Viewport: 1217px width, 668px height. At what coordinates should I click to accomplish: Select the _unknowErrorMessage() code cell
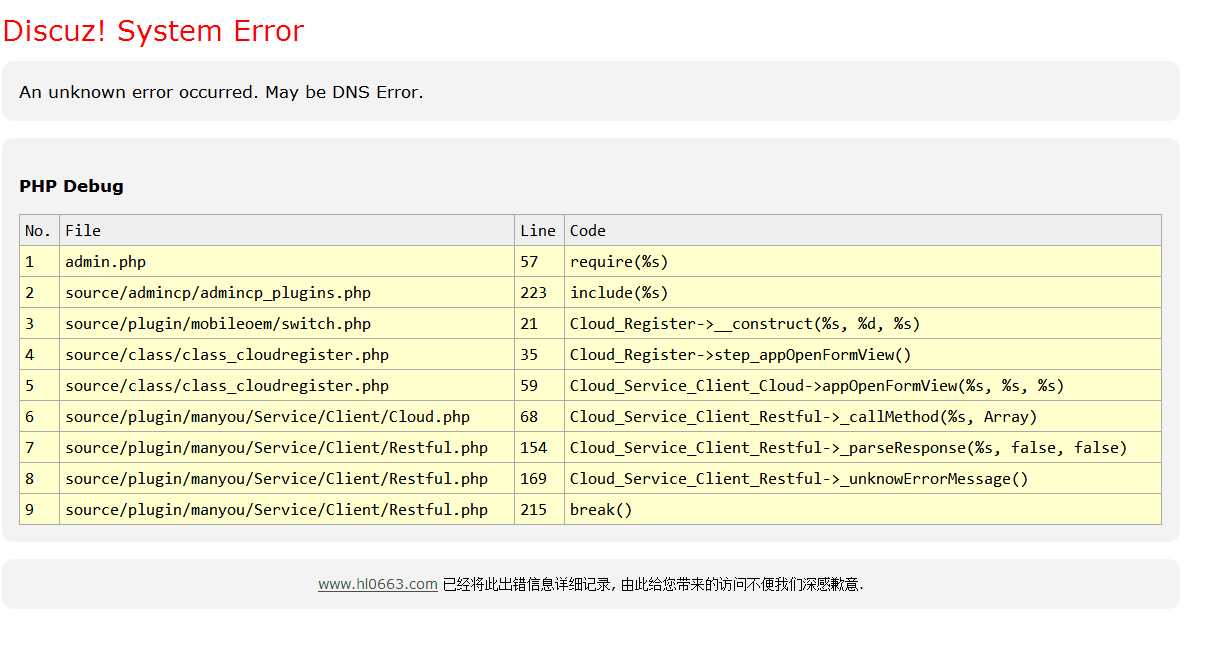[863, 479]
